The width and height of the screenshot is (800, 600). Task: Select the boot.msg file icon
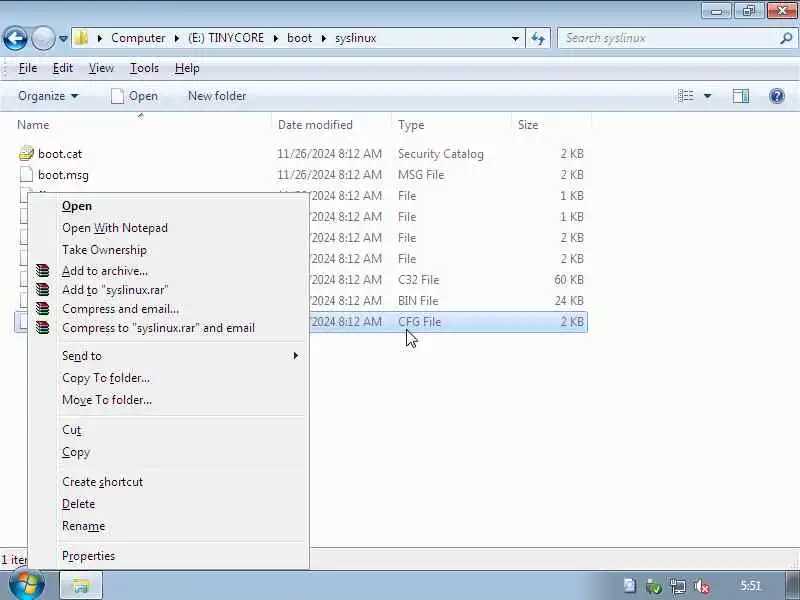tap(26, 174)
